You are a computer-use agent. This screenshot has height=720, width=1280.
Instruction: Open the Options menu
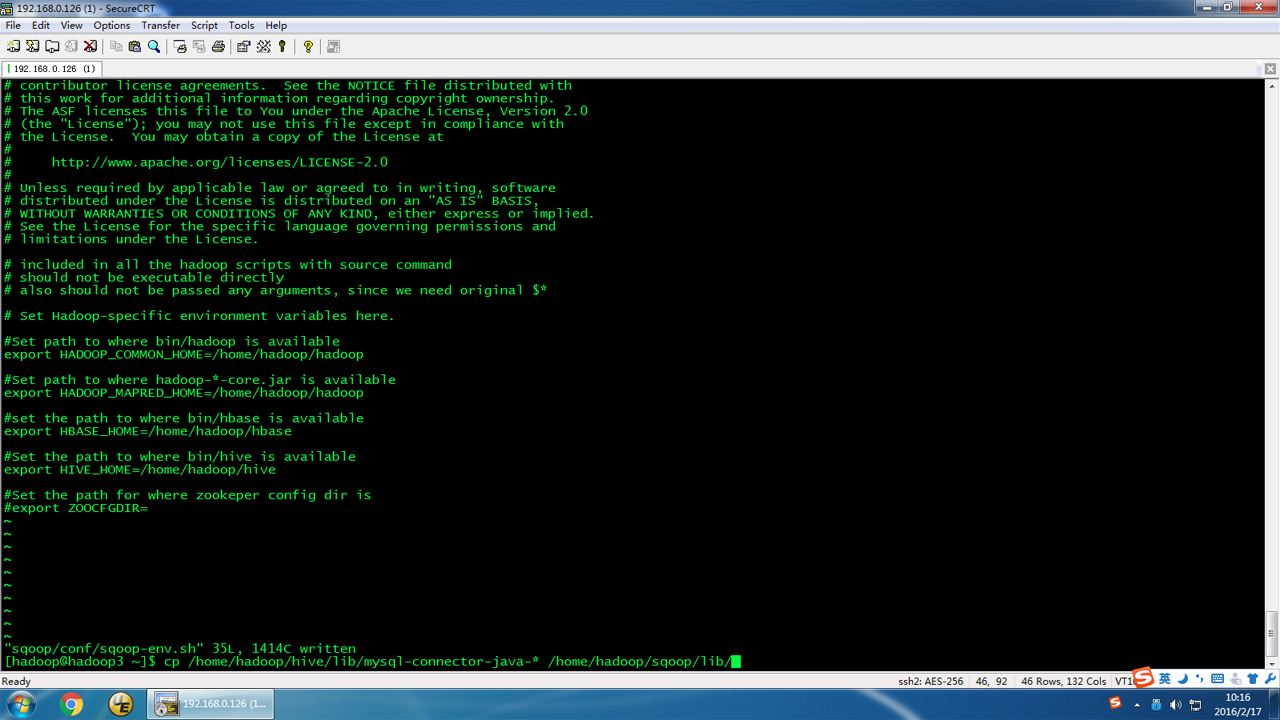point(111,25)
